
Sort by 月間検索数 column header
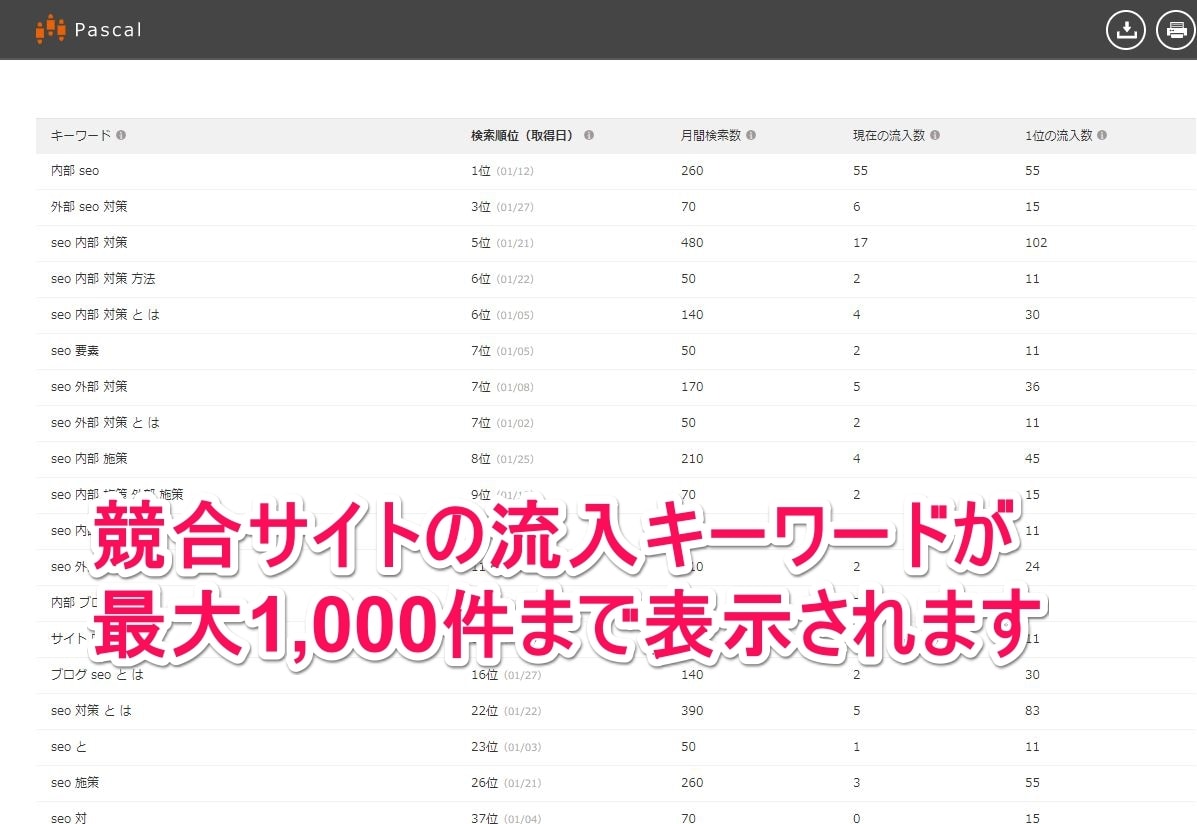pyautogui.click(x=711, y=135)
